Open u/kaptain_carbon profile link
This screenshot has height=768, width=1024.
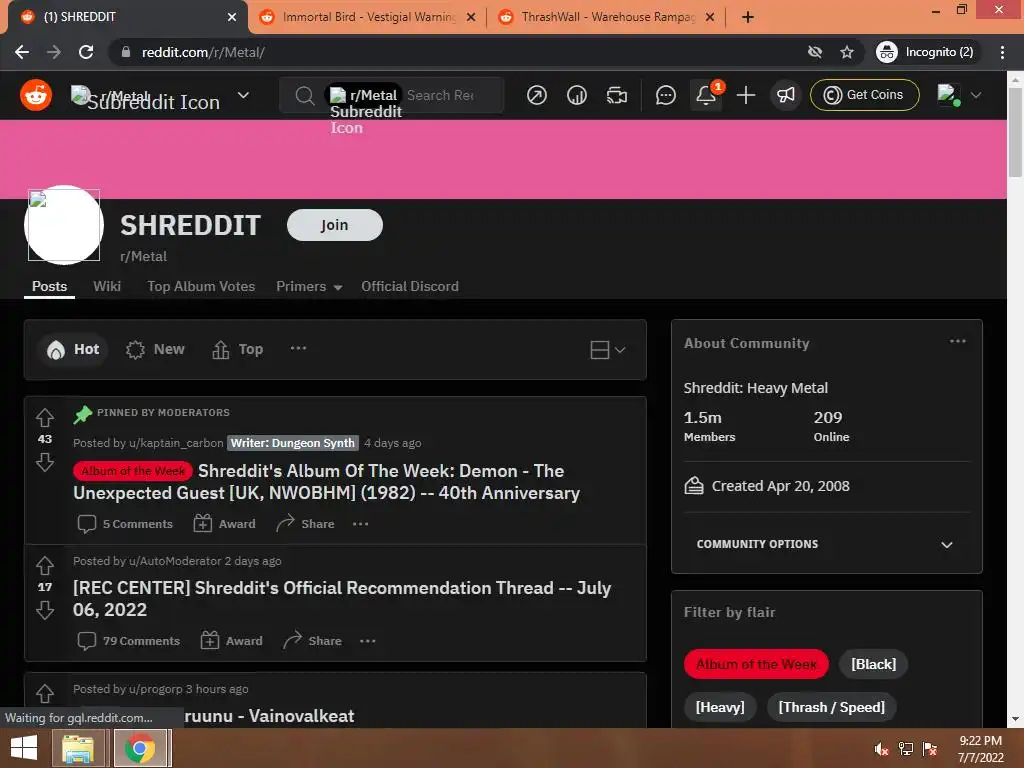point(176,443)
